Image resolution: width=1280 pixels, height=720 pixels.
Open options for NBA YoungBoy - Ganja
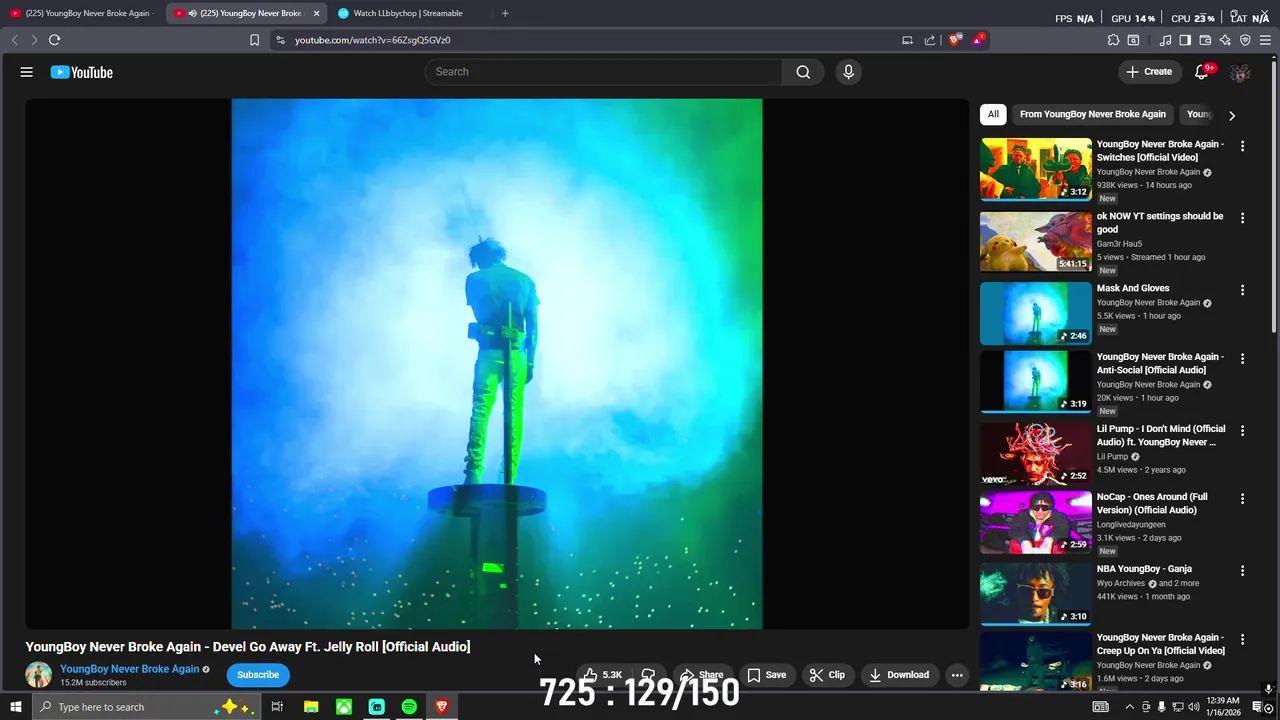point(1242,571)
